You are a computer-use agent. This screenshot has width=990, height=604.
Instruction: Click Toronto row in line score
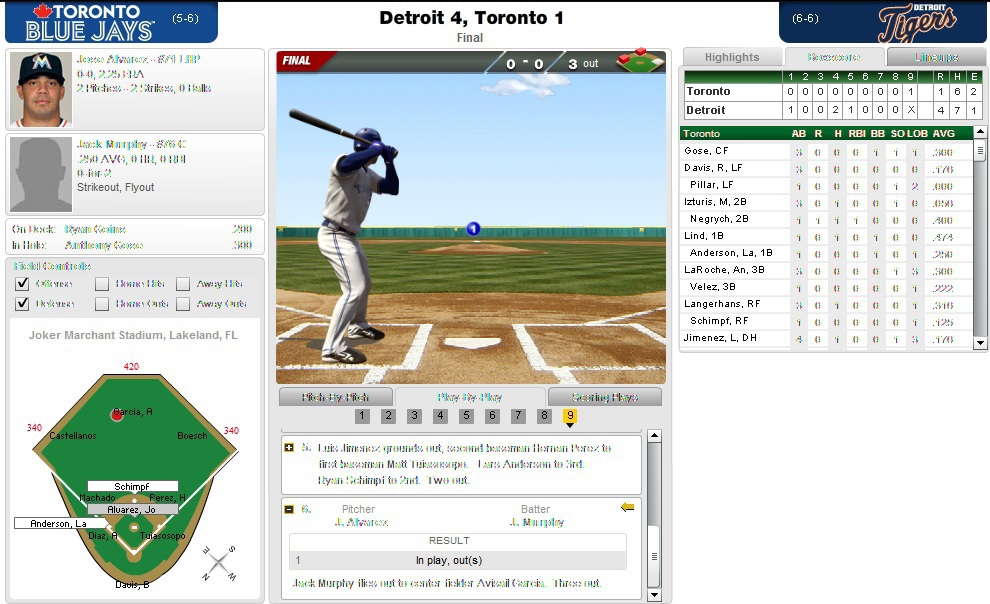pos(833,92)
